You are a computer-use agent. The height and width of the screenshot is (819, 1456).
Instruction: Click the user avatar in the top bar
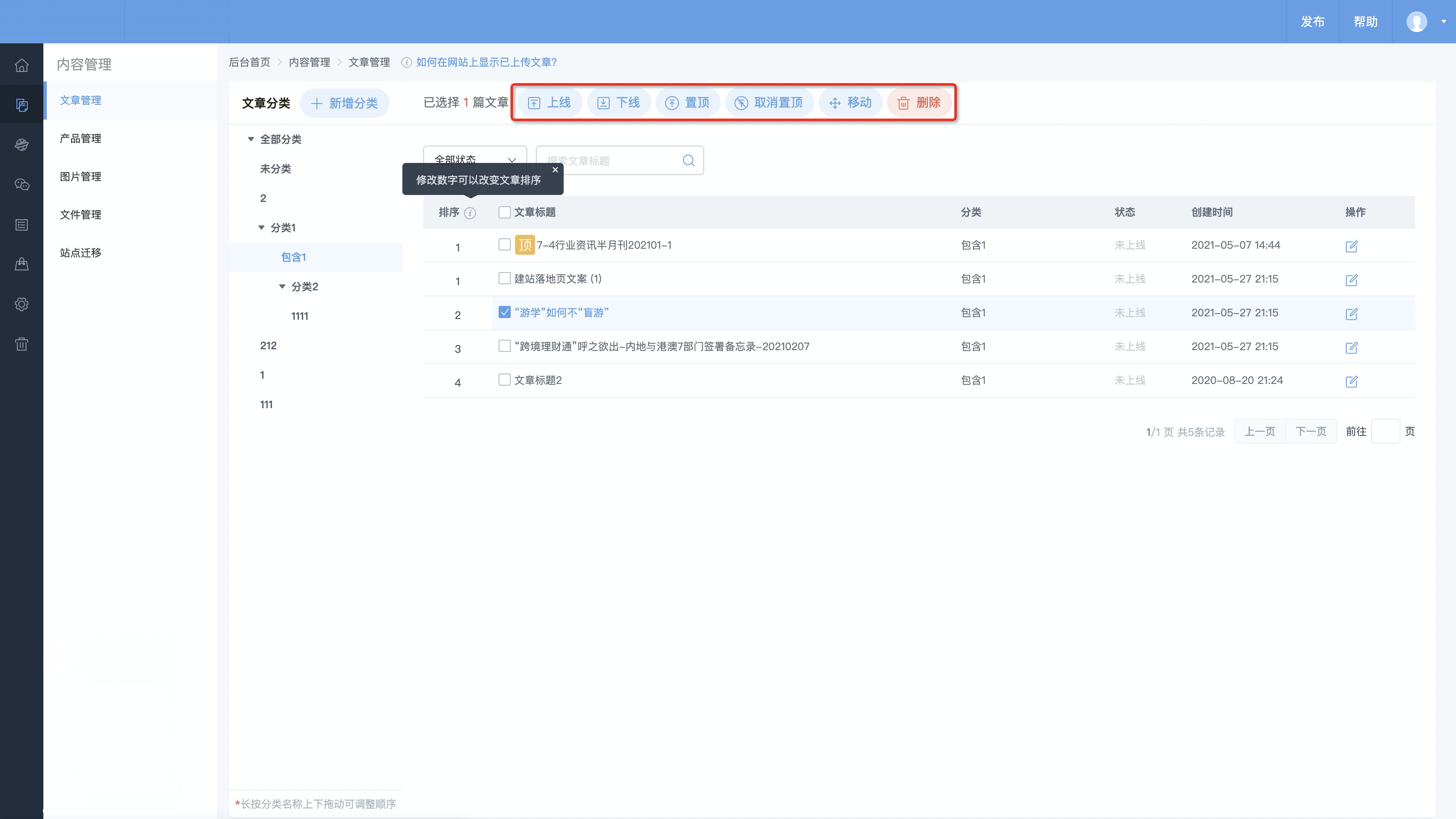click(1417, 22)
